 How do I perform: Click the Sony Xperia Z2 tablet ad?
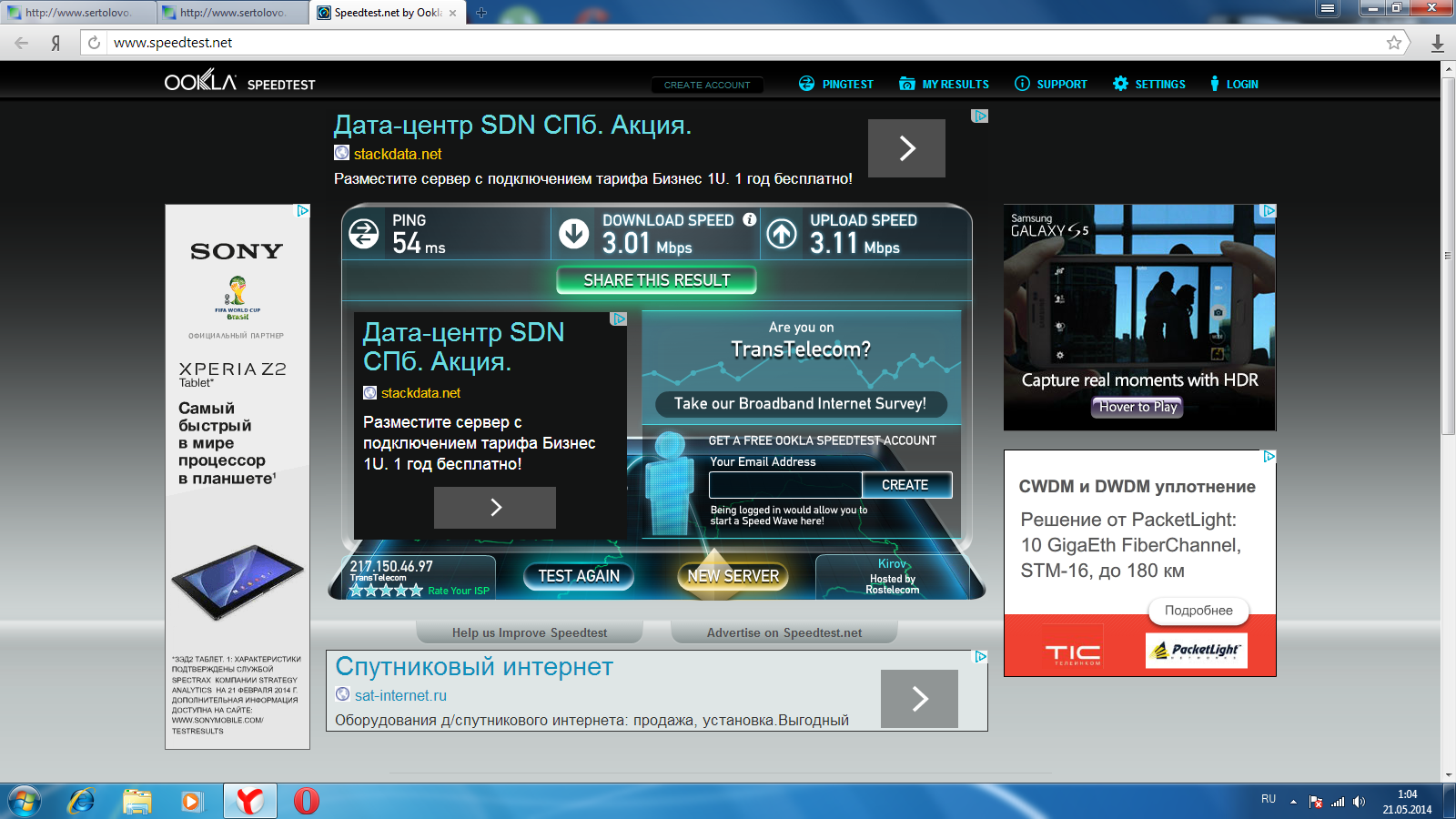tap(238, 477)
